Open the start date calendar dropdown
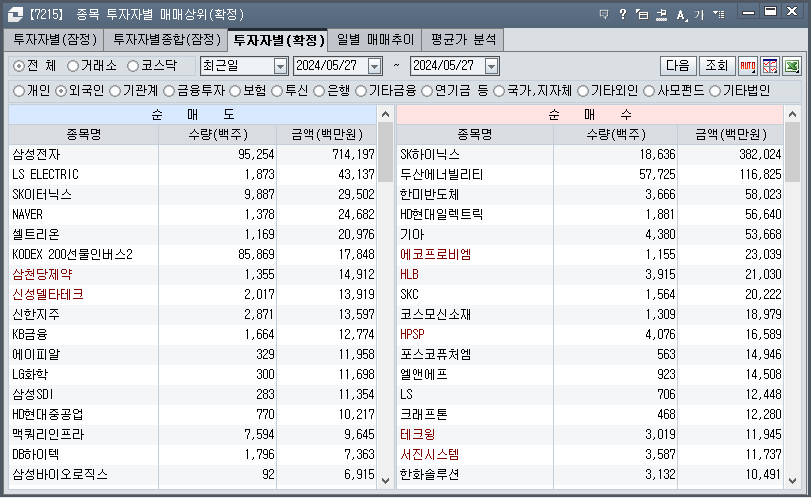This screenshot has width=811, height=498. pos(374,66)
